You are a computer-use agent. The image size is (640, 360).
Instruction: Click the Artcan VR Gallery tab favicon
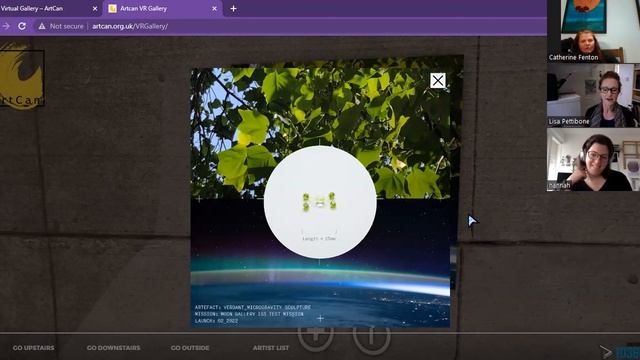click(x=112, y=9)
